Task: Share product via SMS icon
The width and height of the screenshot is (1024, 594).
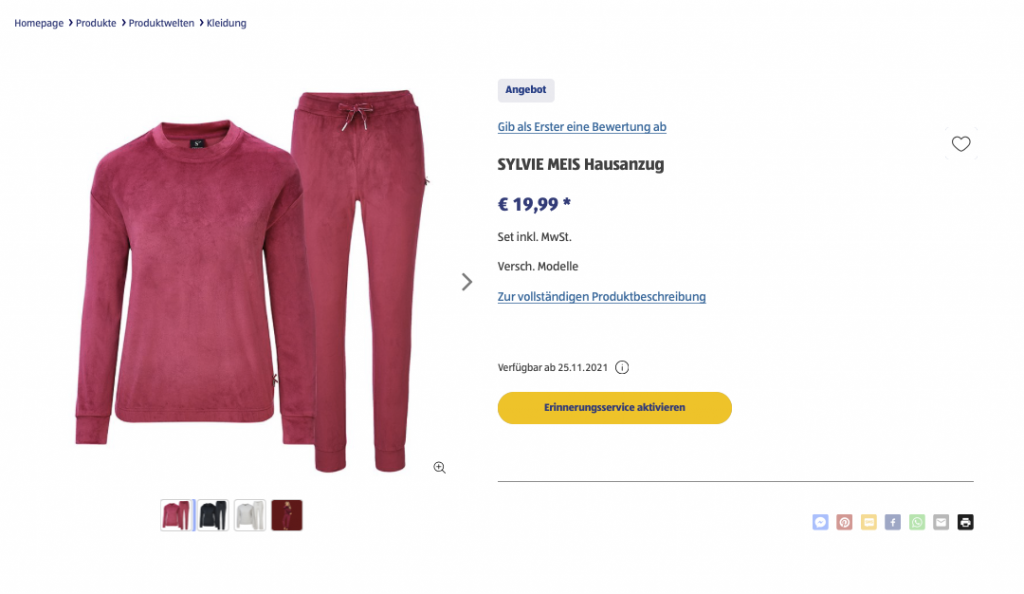Action: tap(869, 522)
